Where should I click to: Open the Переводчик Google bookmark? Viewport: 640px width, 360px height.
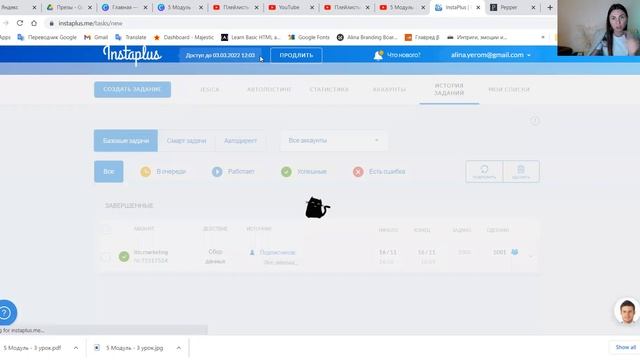pyautogui.click(x=47, y=37)
